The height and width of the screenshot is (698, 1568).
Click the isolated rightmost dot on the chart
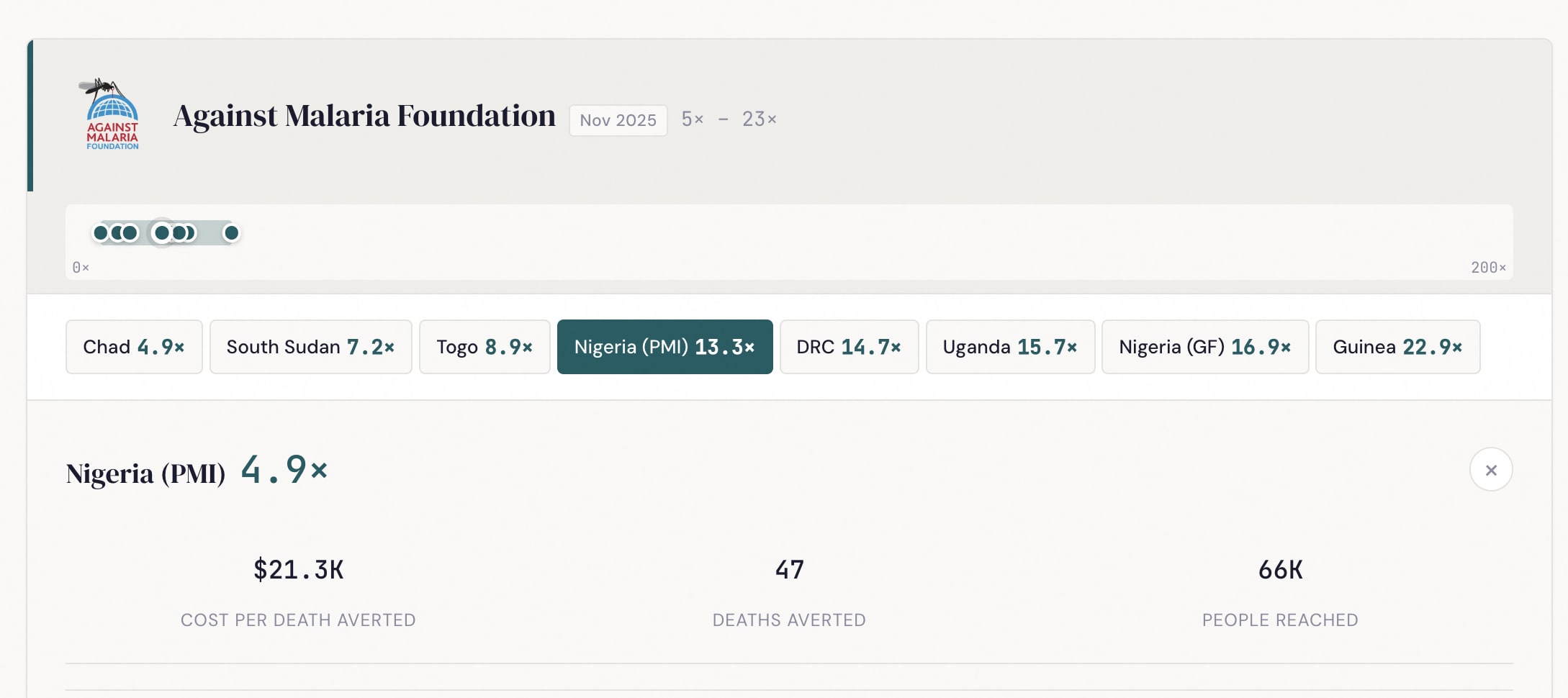(x=231, y=232)
